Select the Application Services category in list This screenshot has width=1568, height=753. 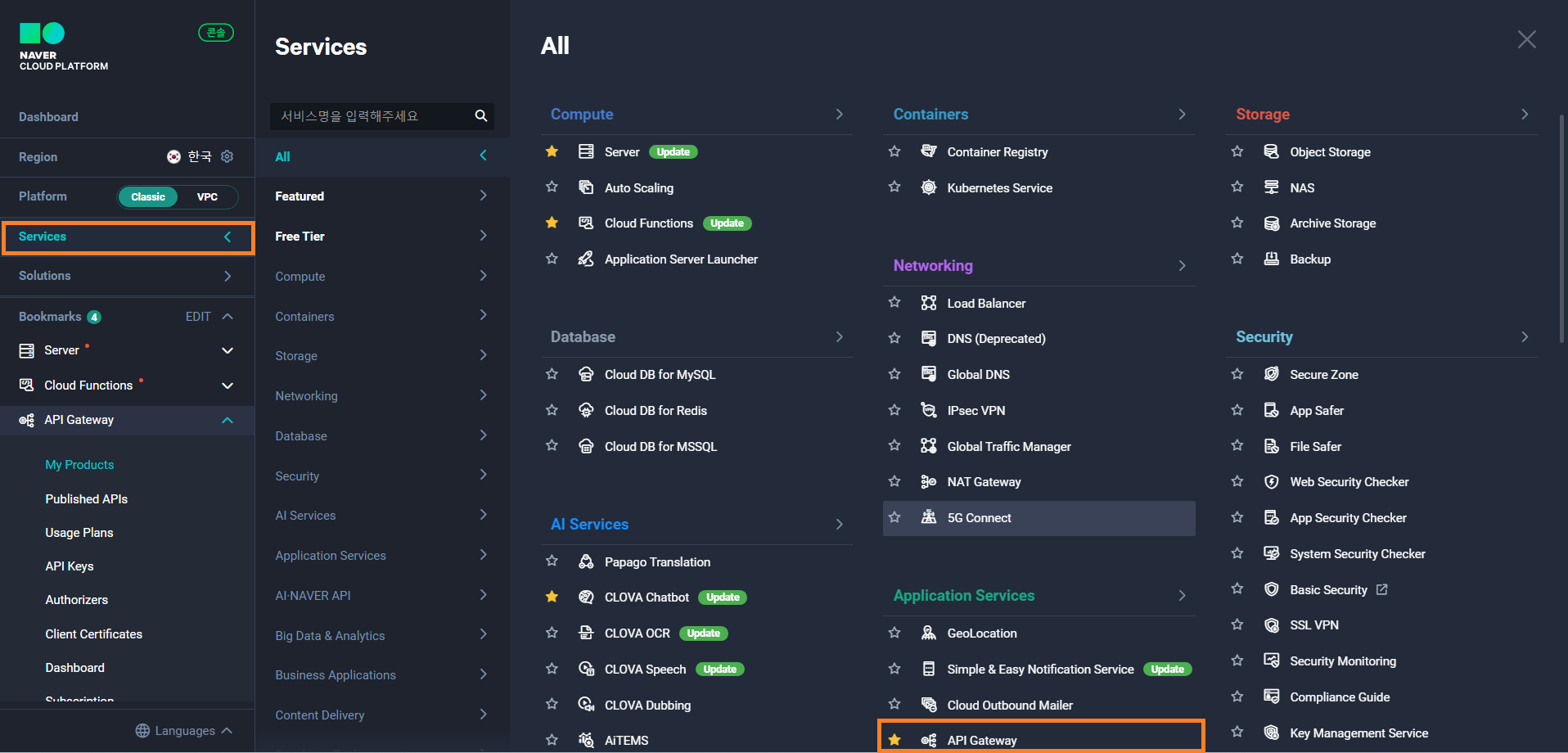[x=382, y=555]
